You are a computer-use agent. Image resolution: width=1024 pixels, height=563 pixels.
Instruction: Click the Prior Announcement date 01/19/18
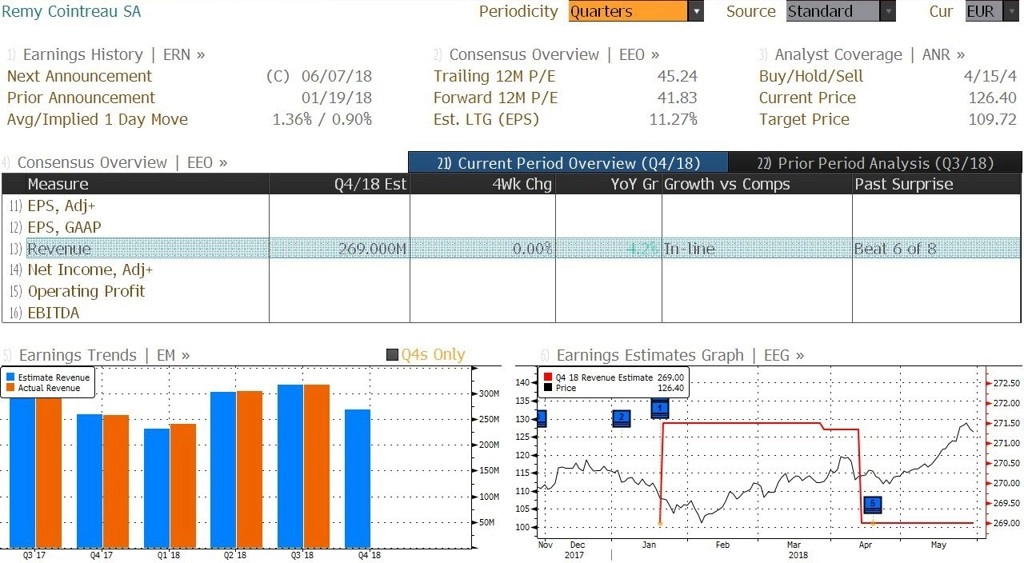pyautogui.click(x=336, y=98)
